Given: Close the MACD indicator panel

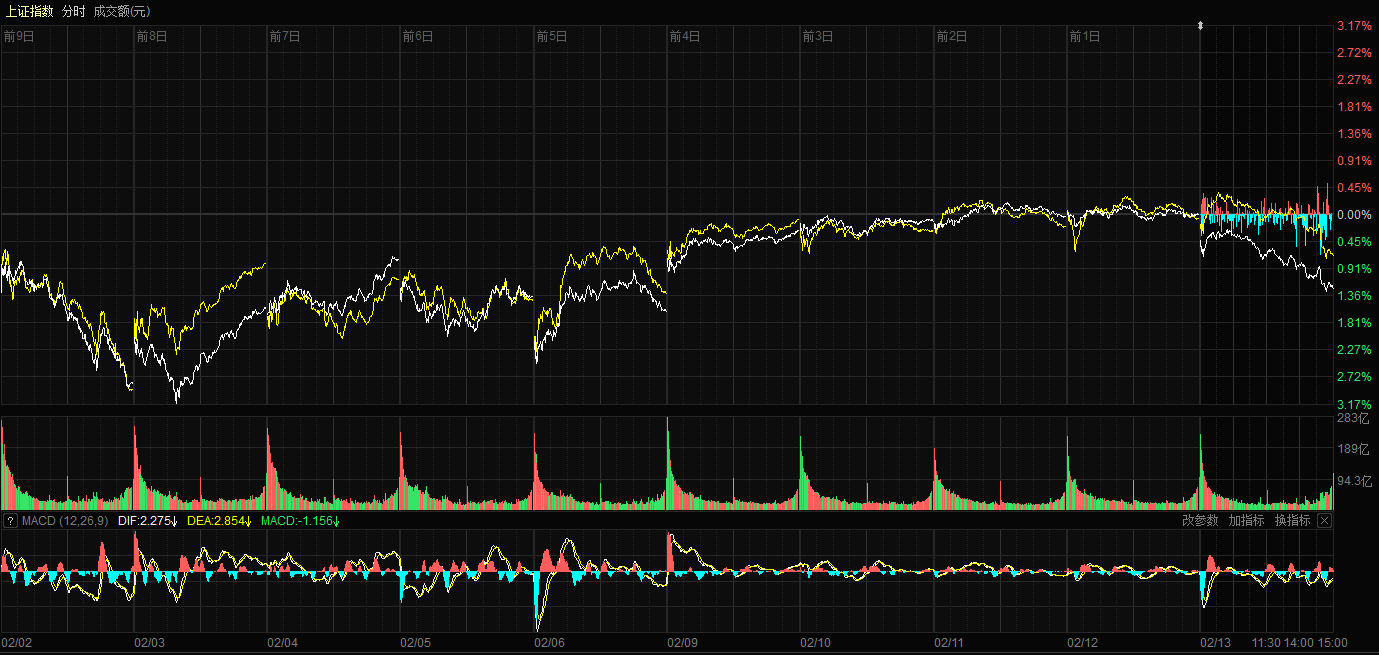Looking at the screenshot, I should (x=1324, y=521).
